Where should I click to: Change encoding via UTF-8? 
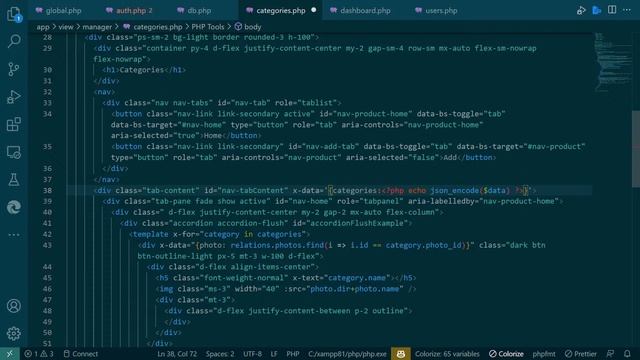(252, 354)
